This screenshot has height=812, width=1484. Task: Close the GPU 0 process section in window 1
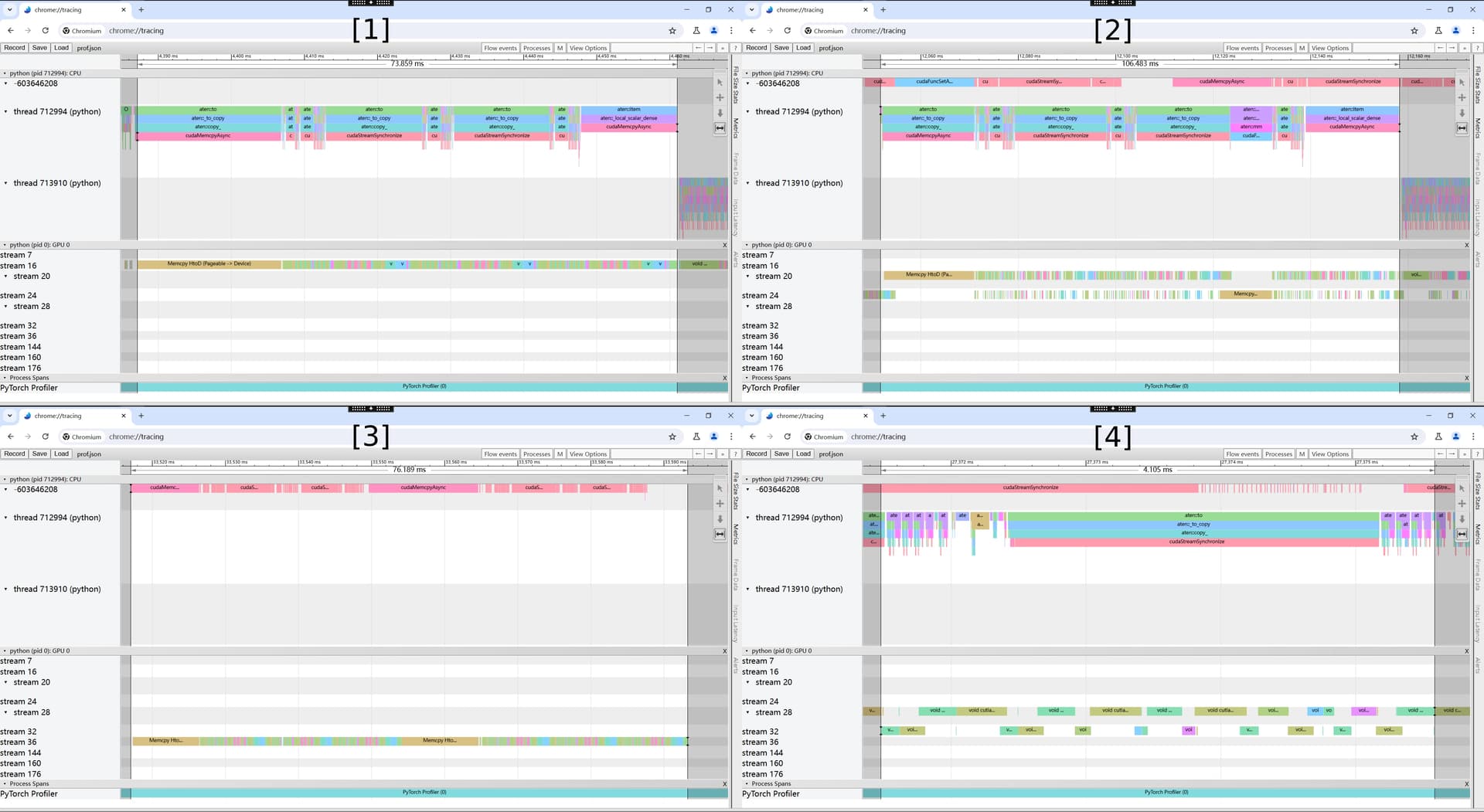tap(725, 245)
